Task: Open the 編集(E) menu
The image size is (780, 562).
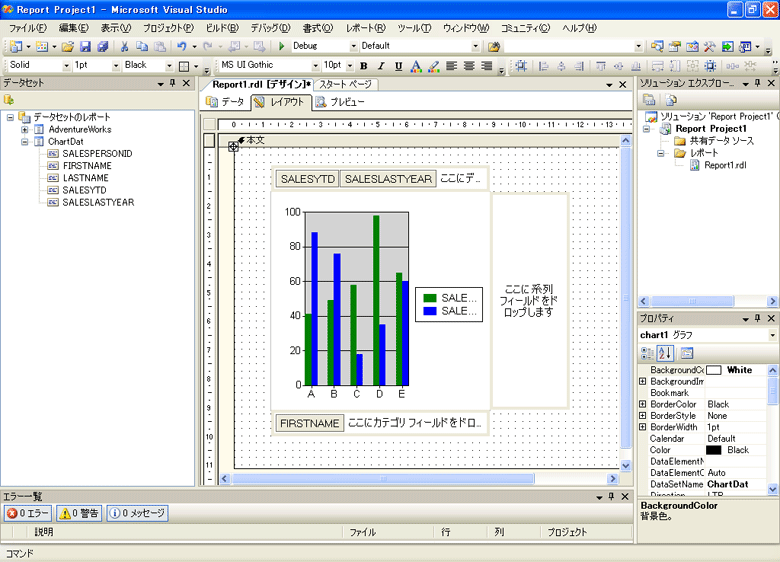Action: 74,28
